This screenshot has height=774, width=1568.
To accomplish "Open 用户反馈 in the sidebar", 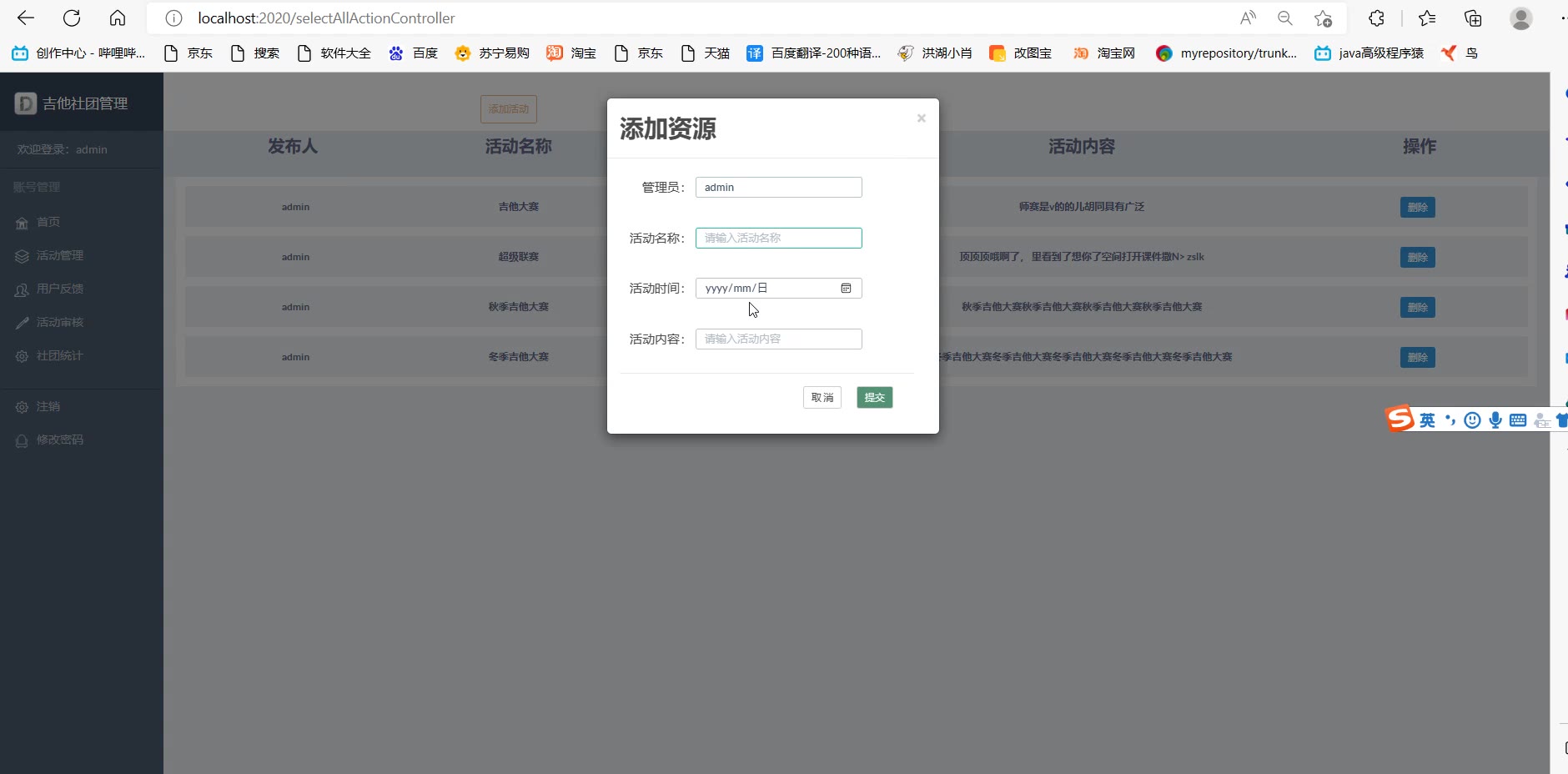I will click(50, 289).
